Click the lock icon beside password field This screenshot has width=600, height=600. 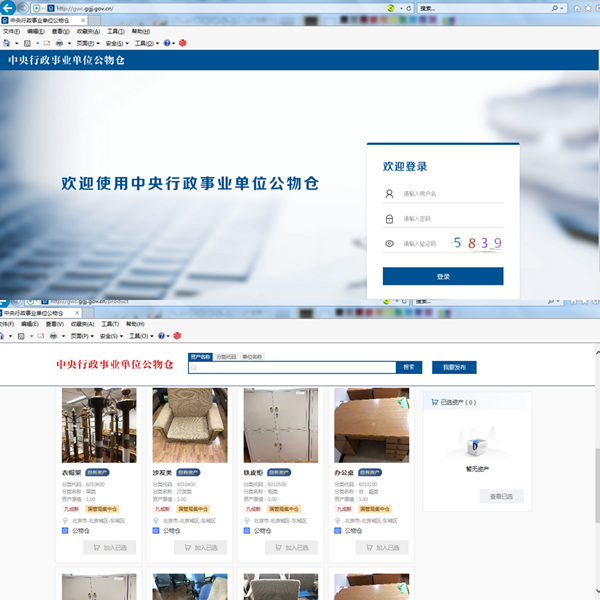[389, 218]
